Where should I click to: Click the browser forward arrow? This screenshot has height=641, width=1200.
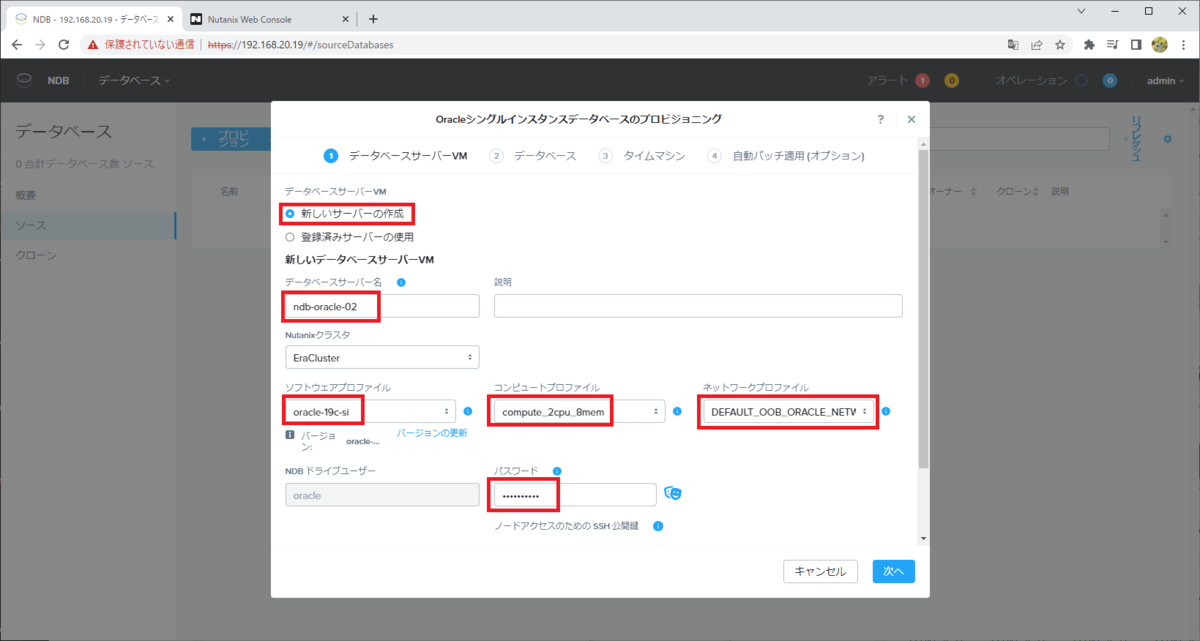[x=40, y=44]
